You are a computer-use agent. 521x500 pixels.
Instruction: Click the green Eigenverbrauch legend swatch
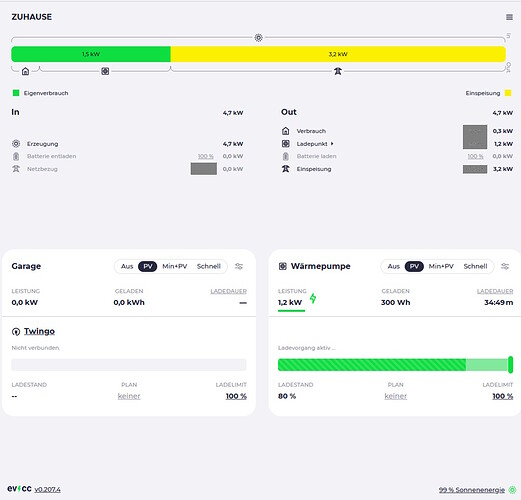click(16, 93)
